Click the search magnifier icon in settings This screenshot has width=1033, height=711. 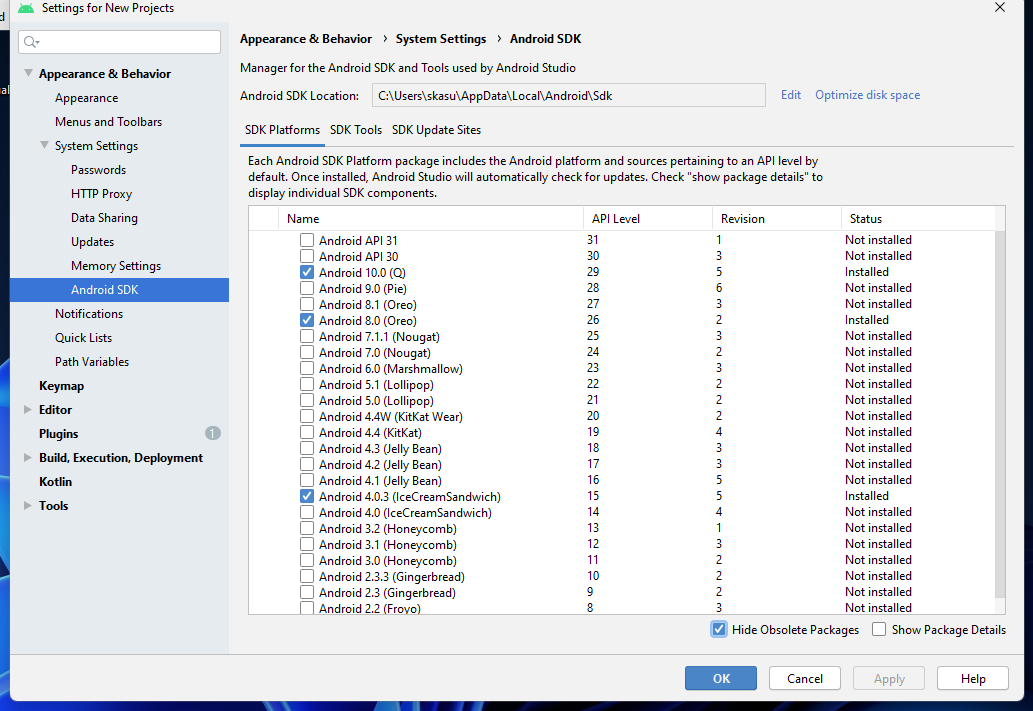30,42
